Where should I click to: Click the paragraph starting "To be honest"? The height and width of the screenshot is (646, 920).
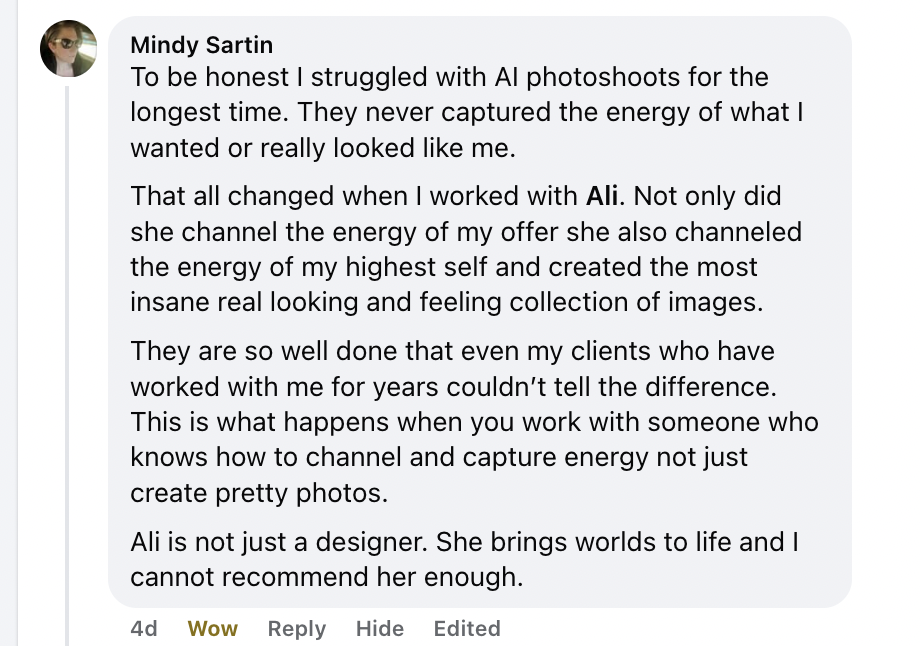pos(450,112)
